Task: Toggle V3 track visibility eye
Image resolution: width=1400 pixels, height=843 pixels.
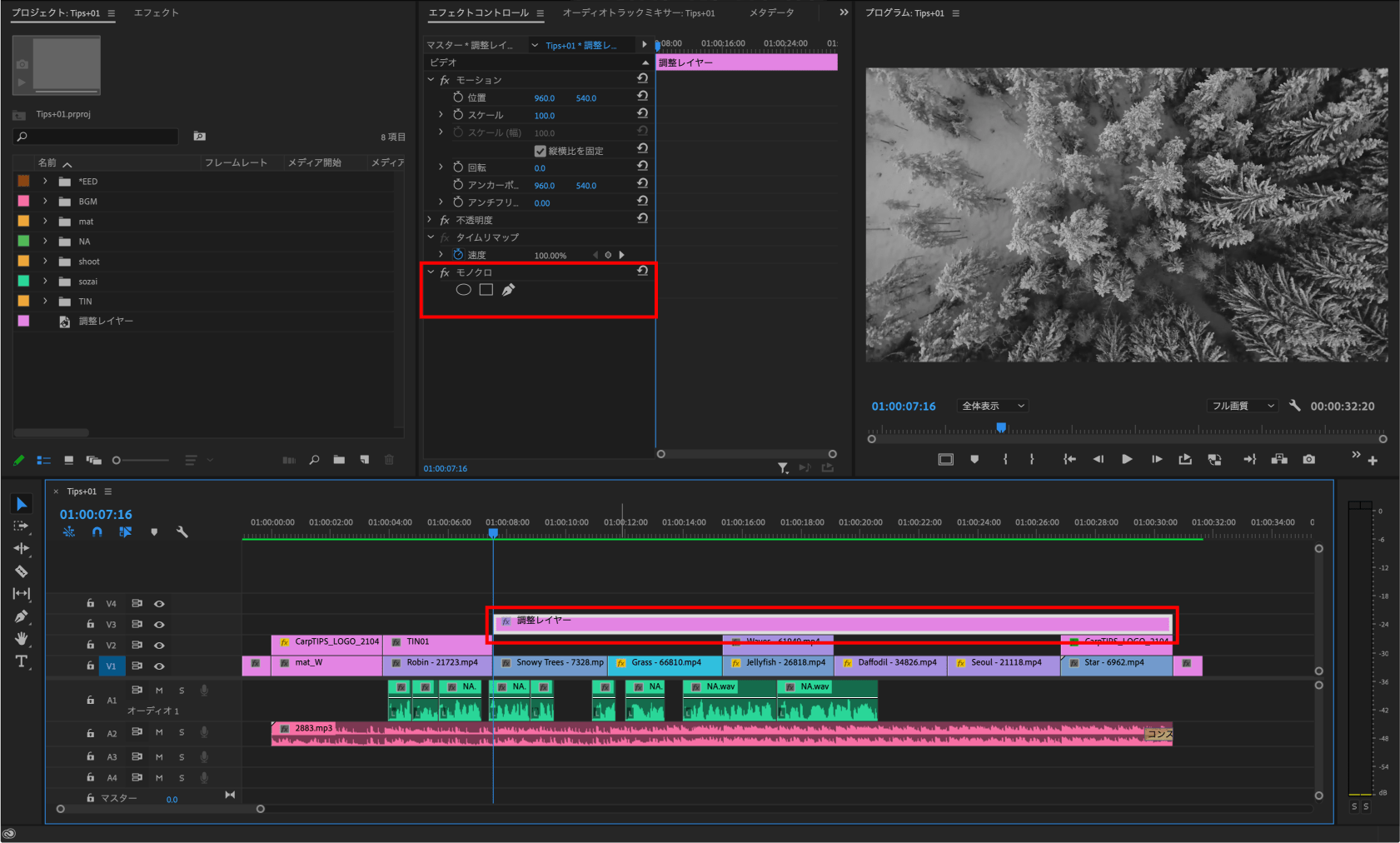Action: click(159, 624)
